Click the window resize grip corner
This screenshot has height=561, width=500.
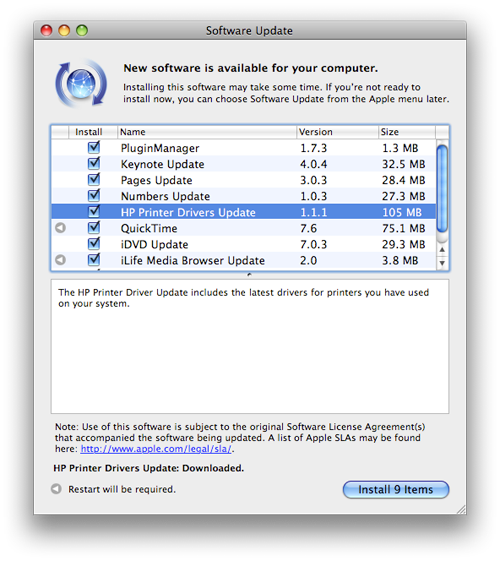point(461,509)
